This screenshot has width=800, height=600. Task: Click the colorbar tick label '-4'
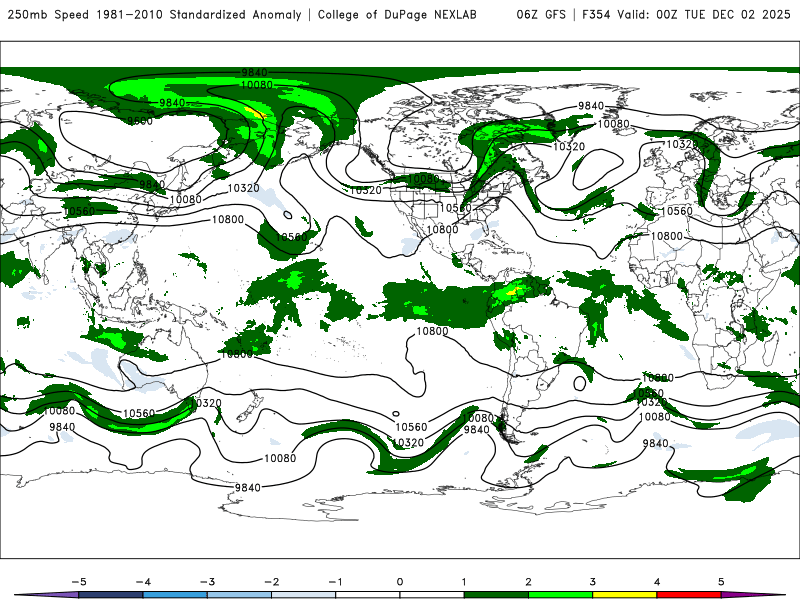pos(143,582)
